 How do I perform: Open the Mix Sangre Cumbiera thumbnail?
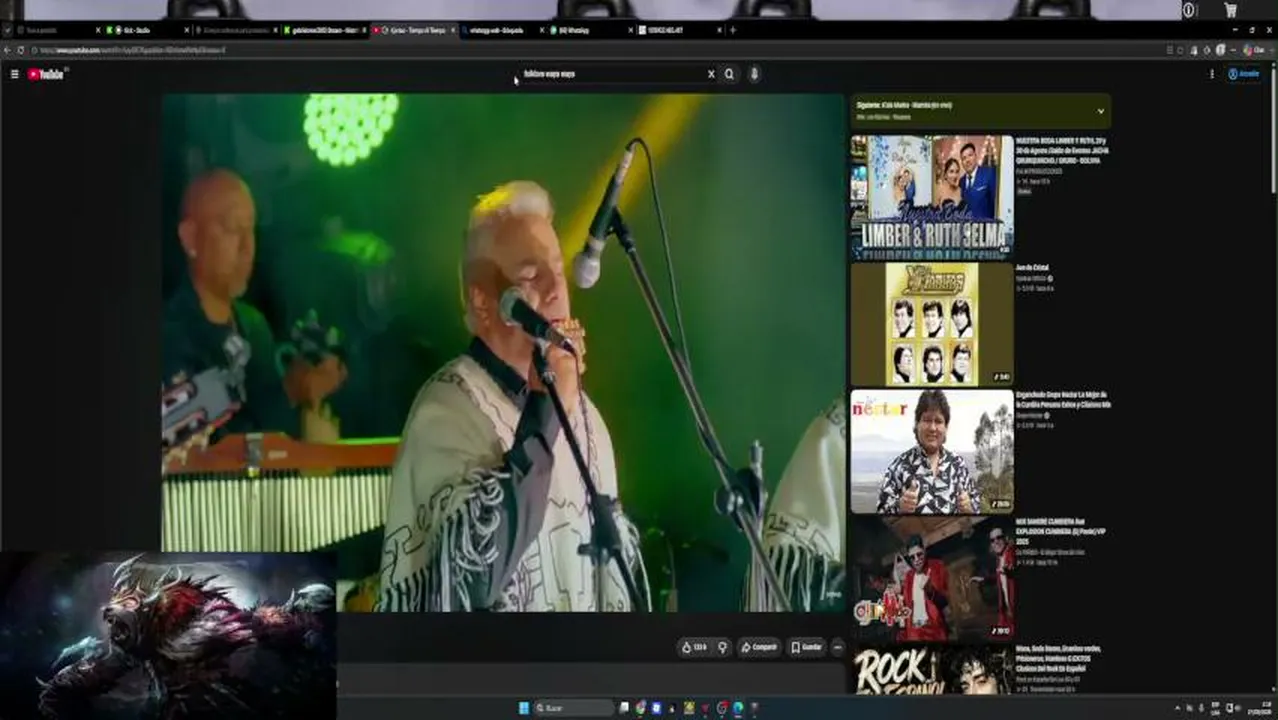931,579
